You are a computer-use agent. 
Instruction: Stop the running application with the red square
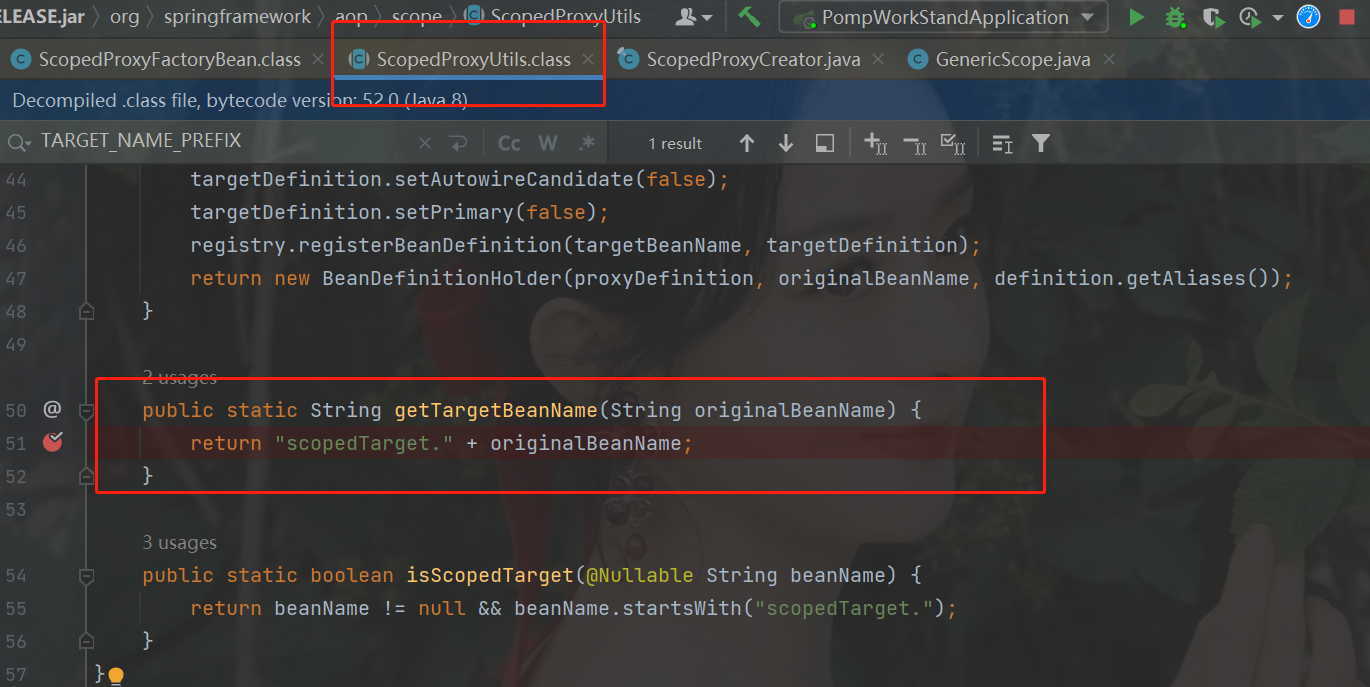(x=1346, y=17)
